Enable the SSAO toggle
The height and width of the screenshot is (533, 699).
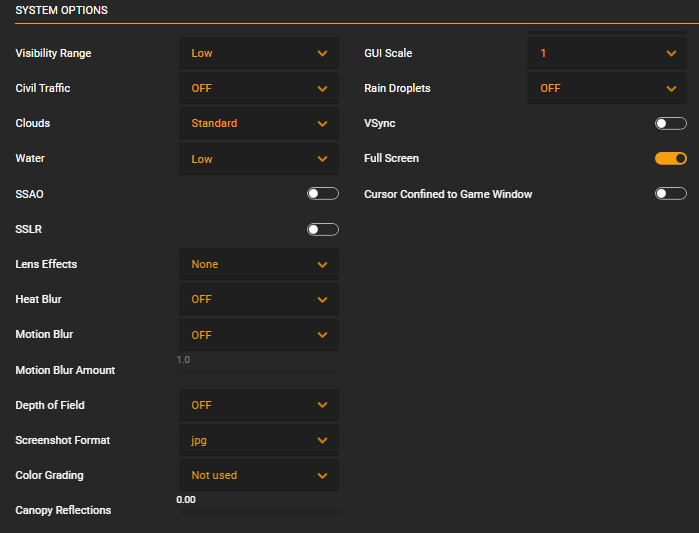click(323, 194)
